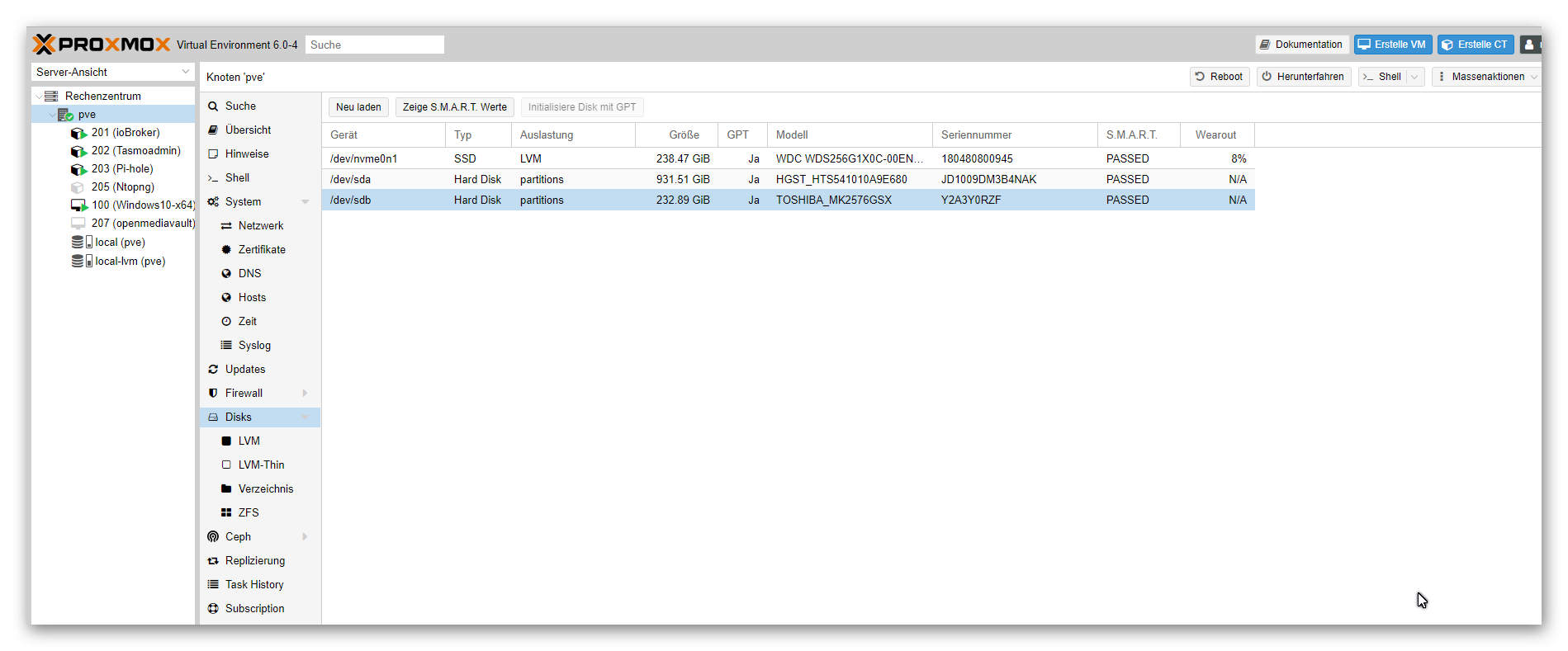Image resolution: width=1568 pixels, height=651 pixels.
Task: Click the DNS globe icon
Action: point(226,274)
